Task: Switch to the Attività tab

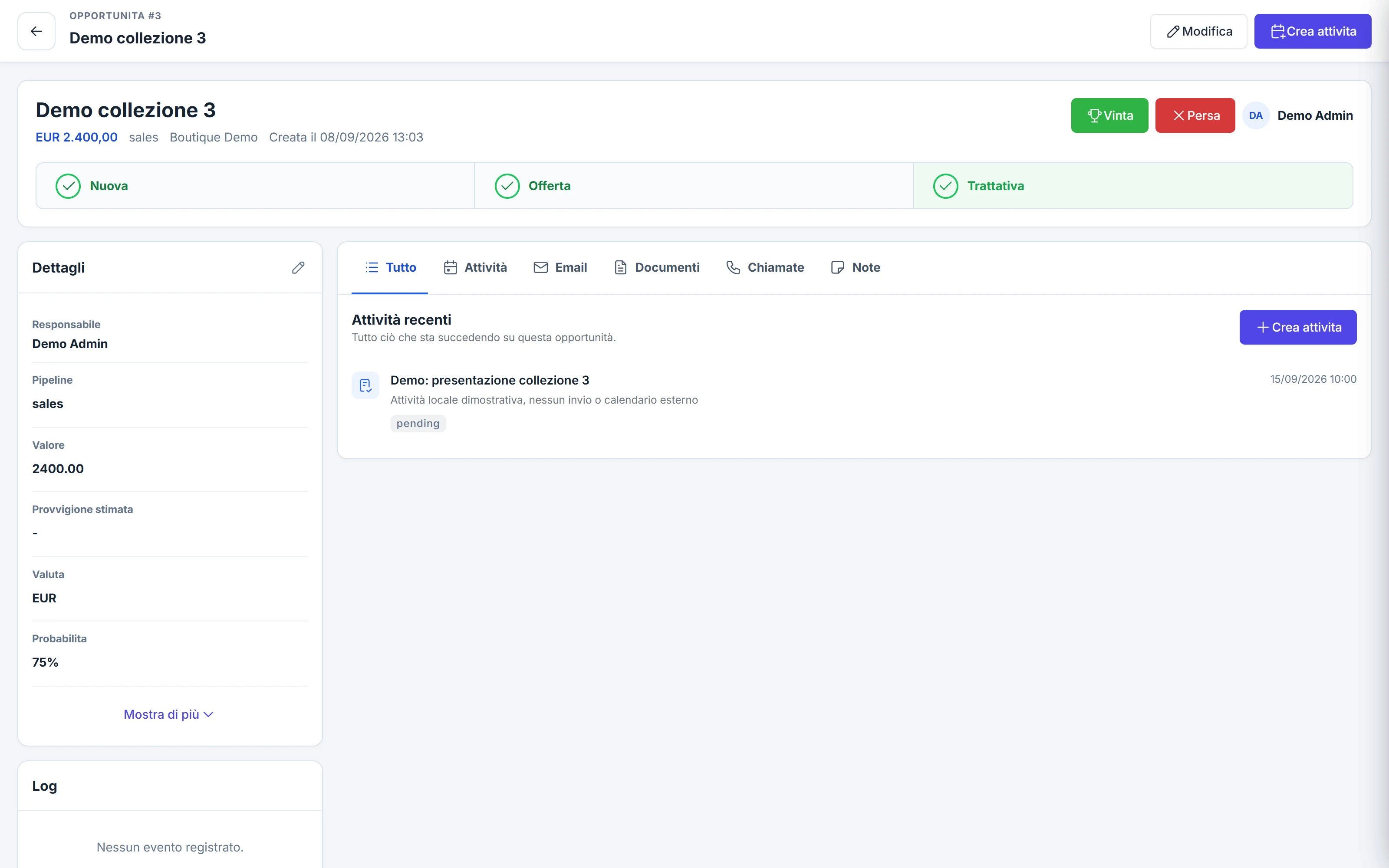Action: (x=475, y=268)
